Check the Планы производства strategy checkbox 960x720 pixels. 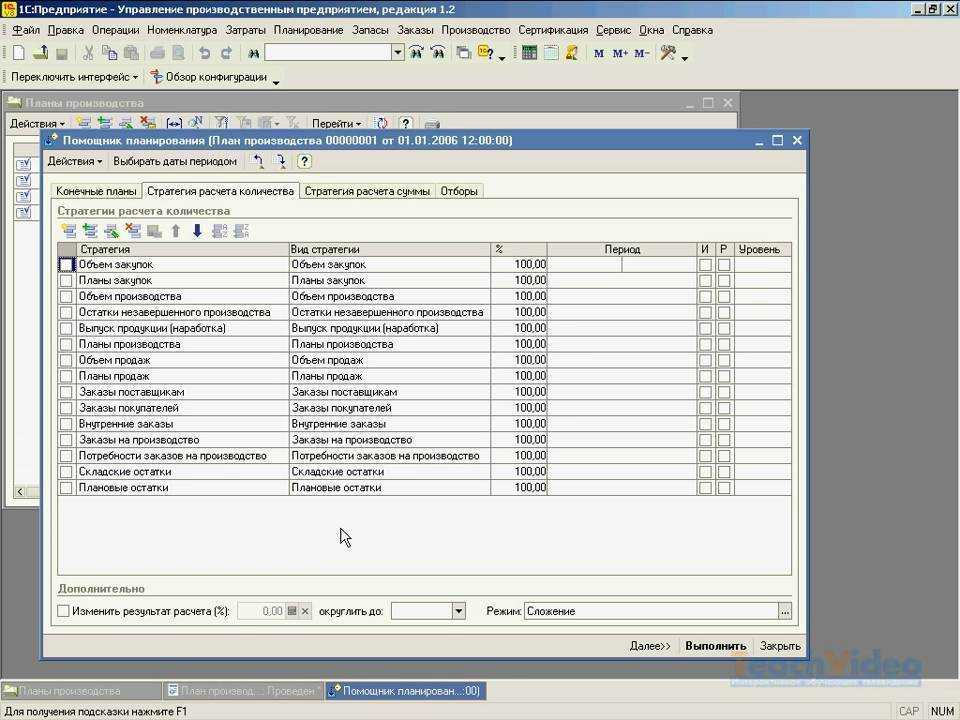pyautogui.click(x=66, y=344)
